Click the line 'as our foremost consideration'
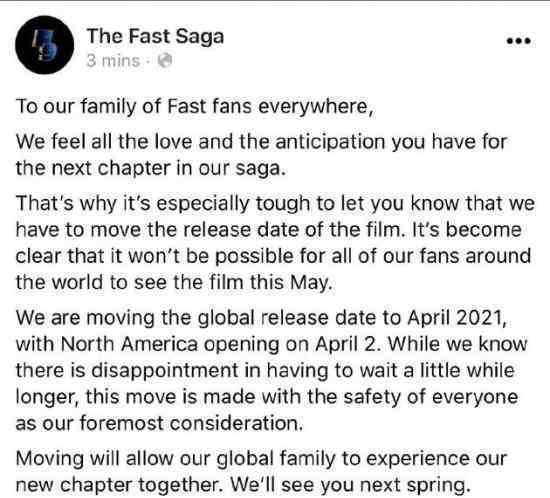This screenshot has height=498, width=550. (159, 423)
